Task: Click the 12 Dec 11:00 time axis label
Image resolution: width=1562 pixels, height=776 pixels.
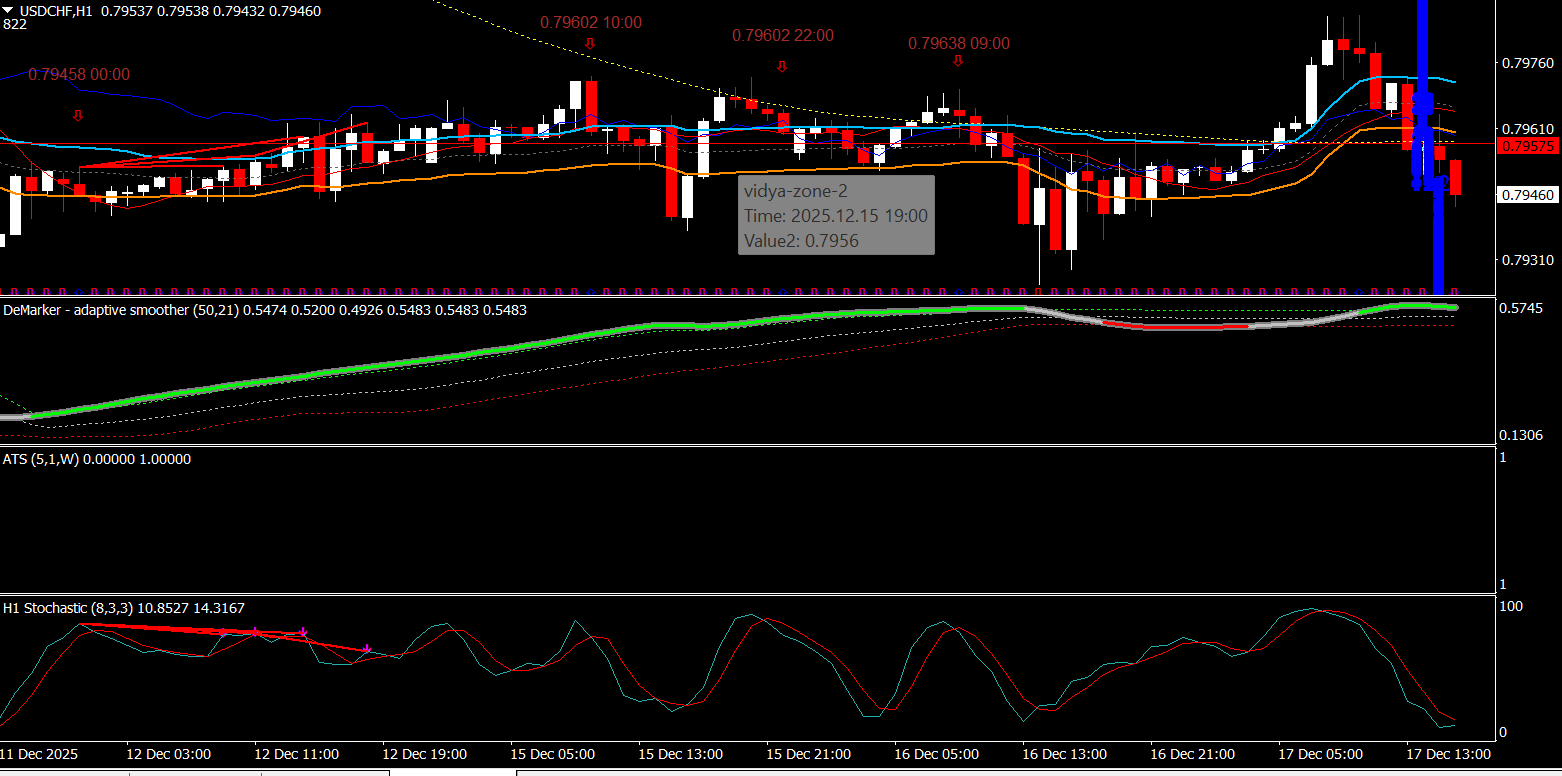Action: 297,754
